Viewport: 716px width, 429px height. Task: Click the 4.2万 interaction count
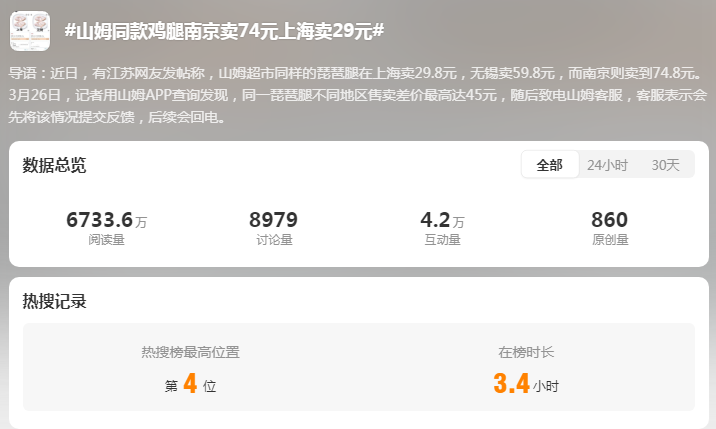(x=442, y=220)
